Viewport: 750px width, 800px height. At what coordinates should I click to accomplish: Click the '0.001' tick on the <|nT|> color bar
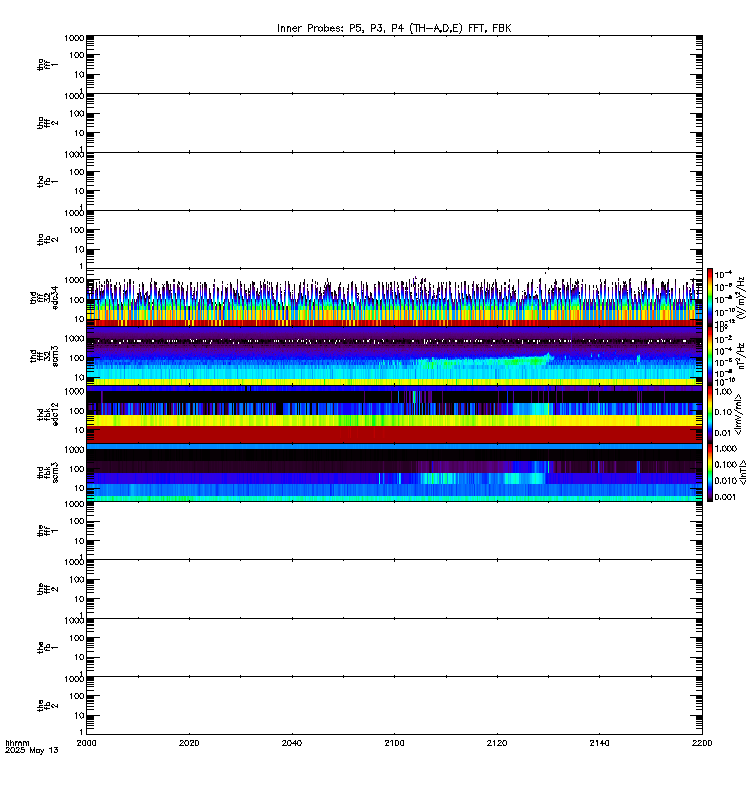click(726, 497)
